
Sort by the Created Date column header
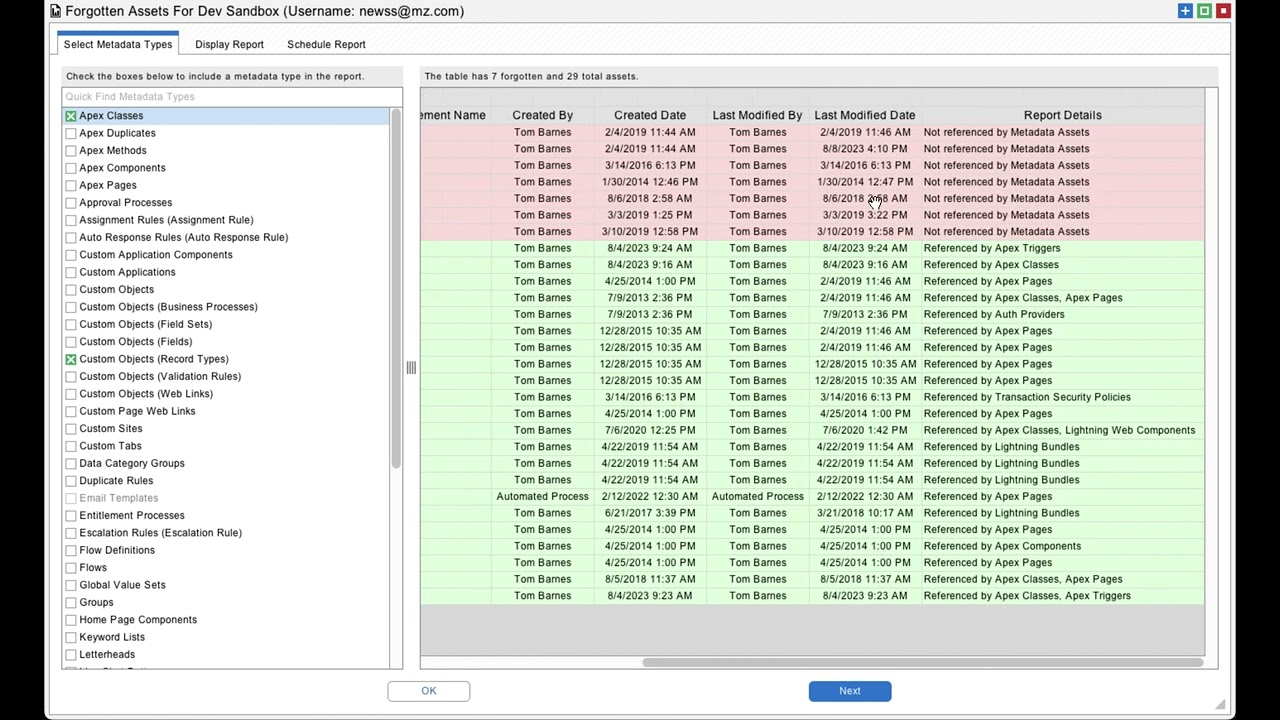point(650,115)
